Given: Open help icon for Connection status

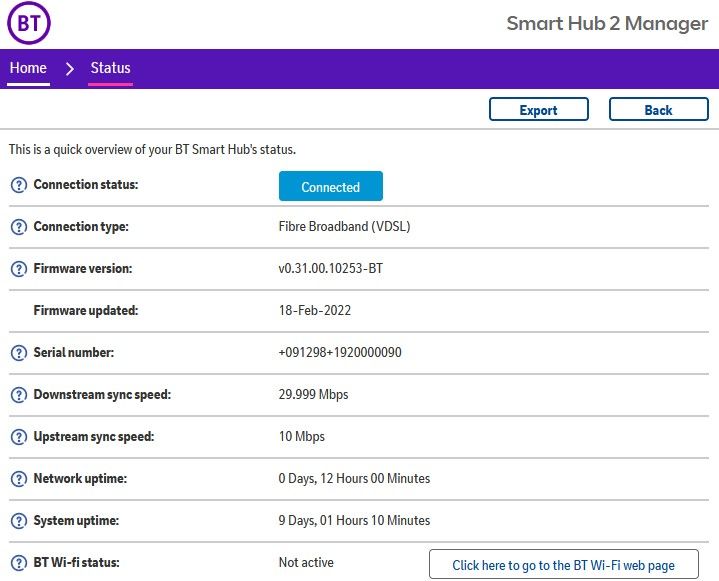Looking at the screenshot, I should (x=18, y=185).
